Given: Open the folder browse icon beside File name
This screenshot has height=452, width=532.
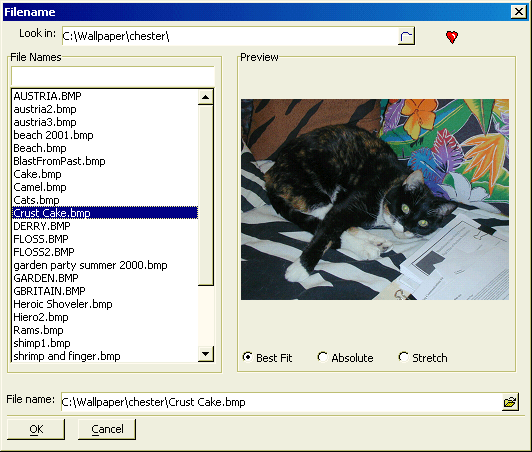Looking at the screenshot, I should (510, 402).
